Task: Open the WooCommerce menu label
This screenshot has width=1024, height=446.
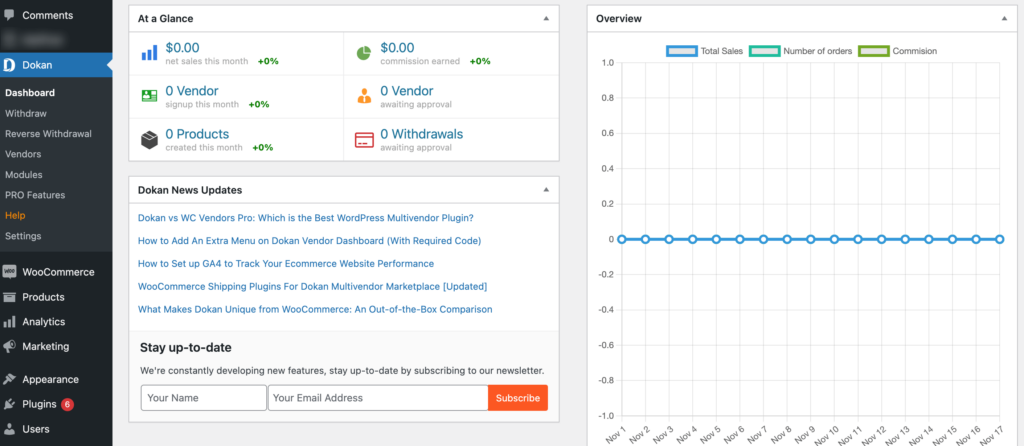Action: pyautogui.click(x=58, y=272)
